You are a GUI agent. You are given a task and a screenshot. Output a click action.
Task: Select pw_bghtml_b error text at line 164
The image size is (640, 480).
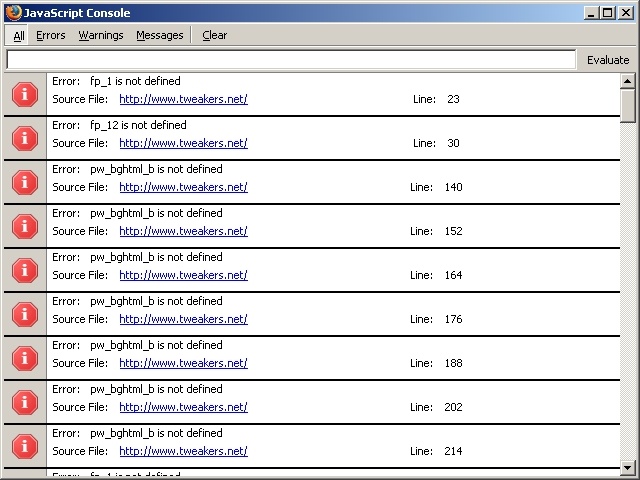[x=156, y=258]
